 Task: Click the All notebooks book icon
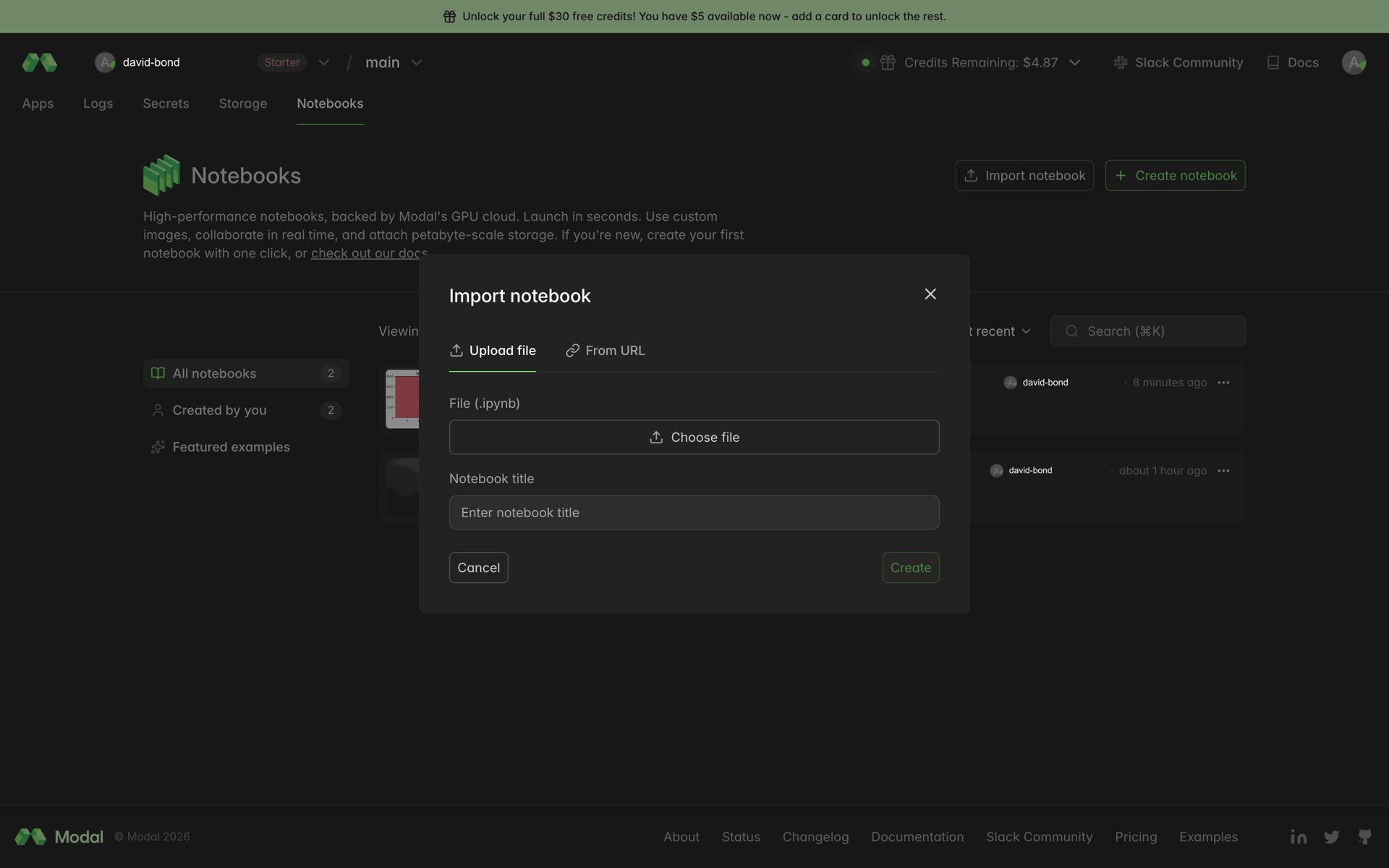point(158,373)
